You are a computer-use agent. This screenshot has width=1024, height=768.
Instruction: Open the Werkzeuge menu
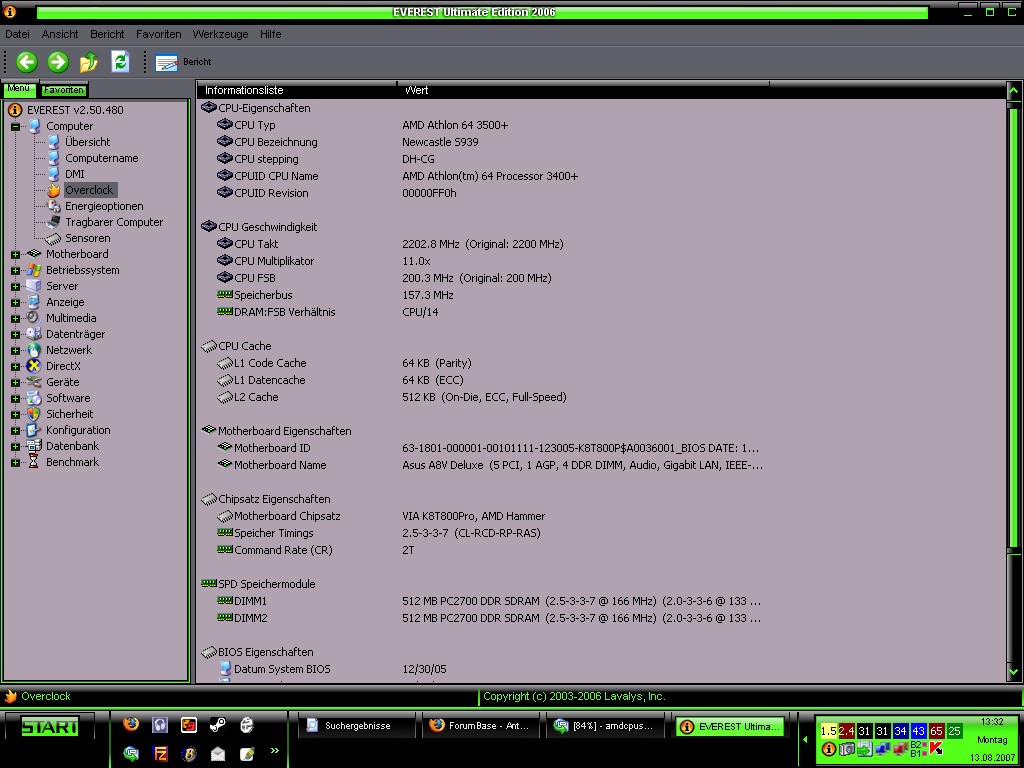pyautogui.click(x=220, y=34)
